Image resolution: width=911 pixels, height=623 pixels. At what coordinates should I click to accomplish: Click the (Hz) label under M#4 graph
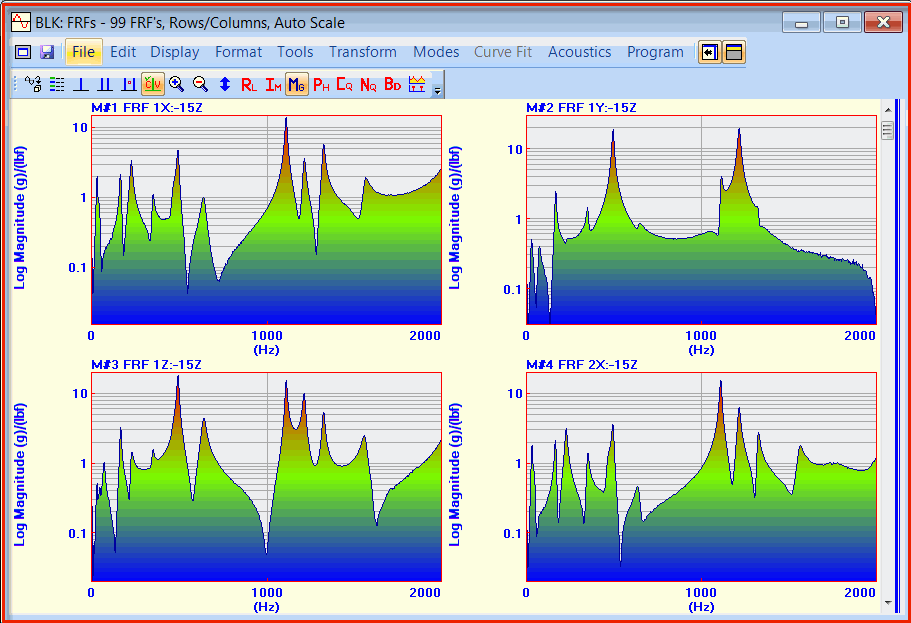pyautogui.click(x=701, y=607)
